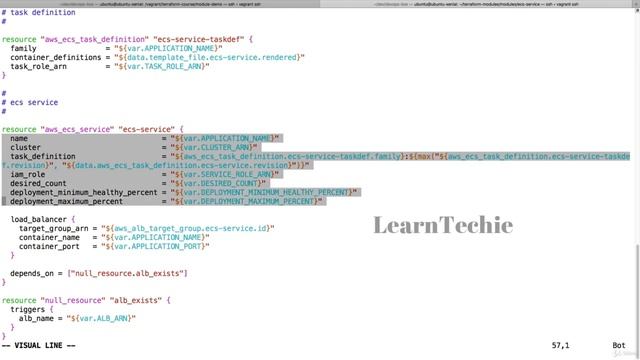Click the "null_resource.alb_exists" string
640x360 pixels.
click(127, 273)
